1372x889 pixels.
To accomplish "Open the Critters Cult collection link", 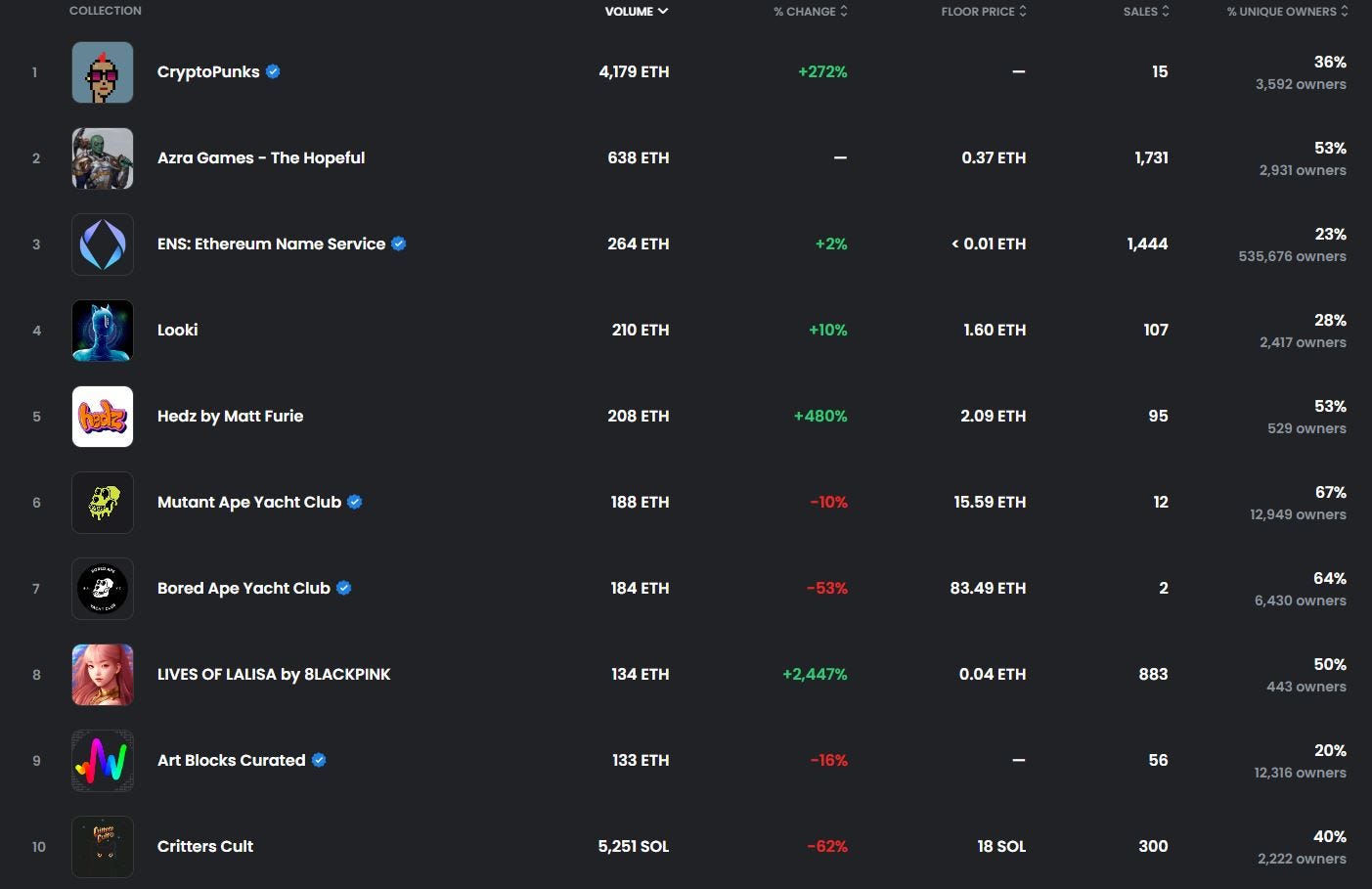I will tap(205, 846).
